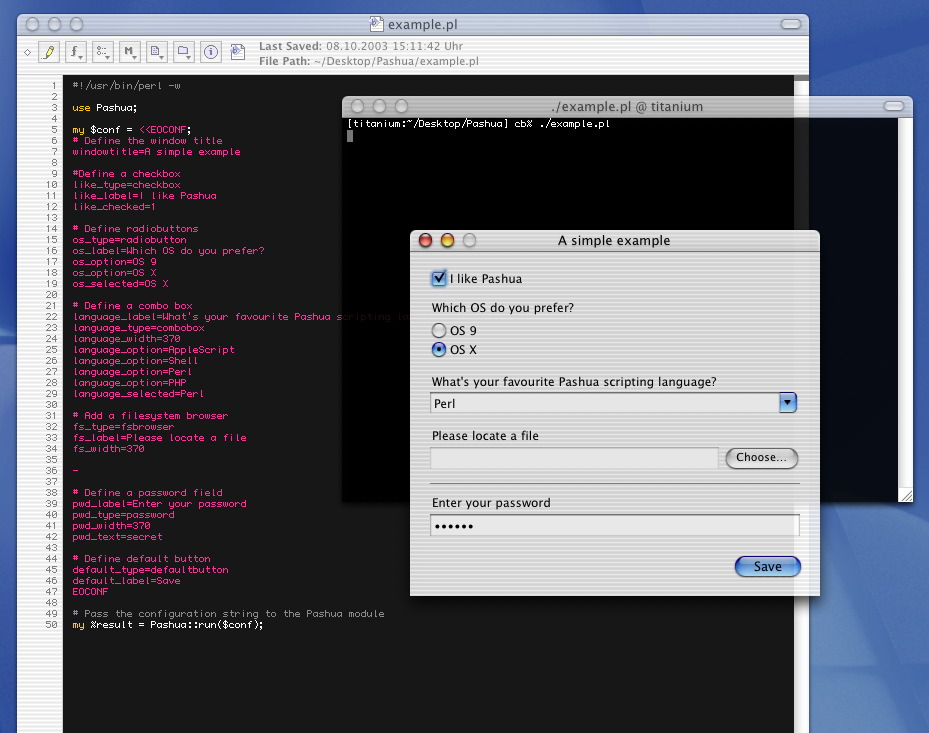
Task: Click 'fs_type=fsbrowser' code line
Action: 123,427
